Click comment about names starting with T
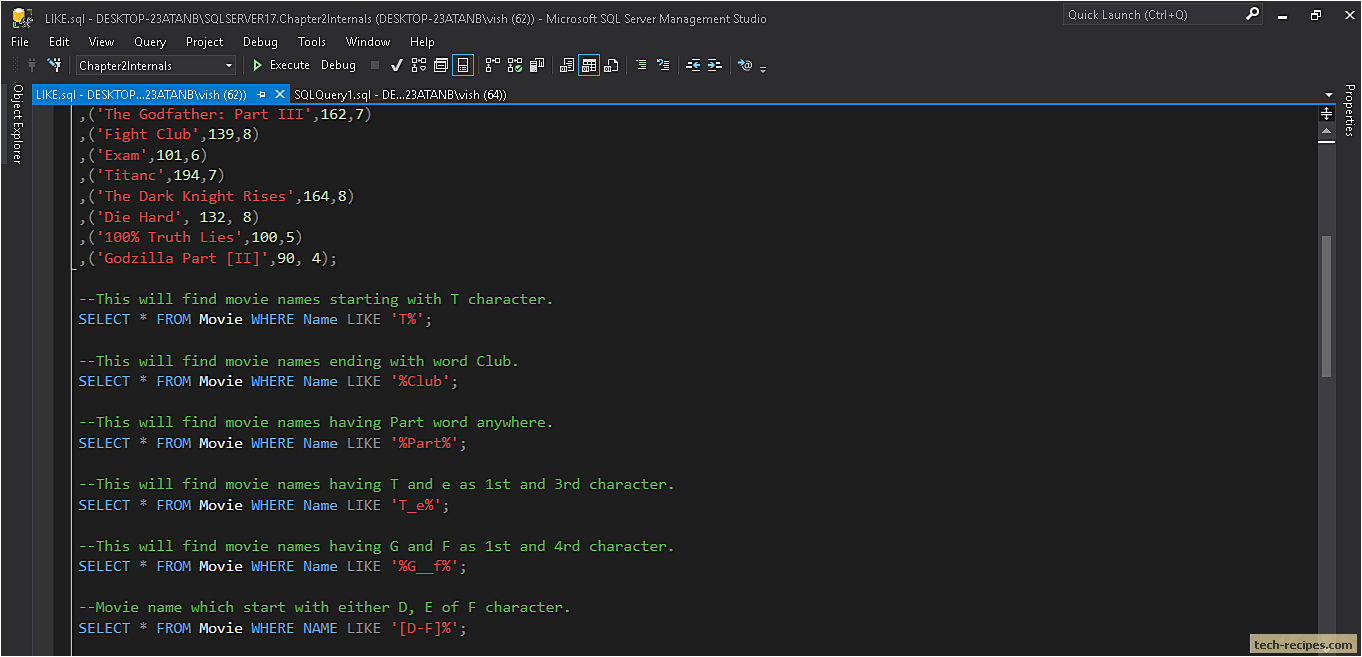 point(316,299)
